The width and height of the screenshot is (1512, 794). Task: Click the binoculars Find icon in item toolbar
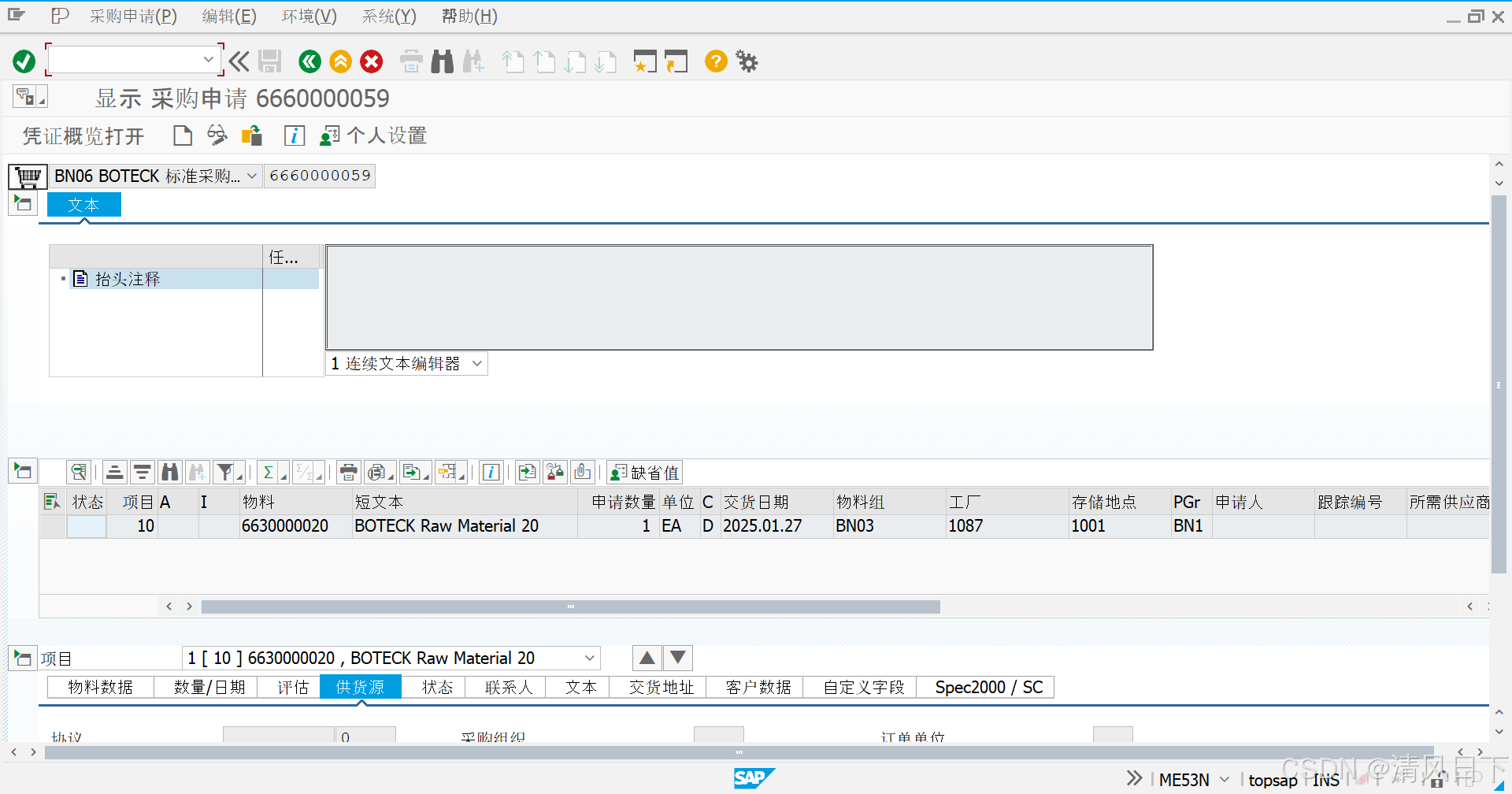click(x=169, y=473)
